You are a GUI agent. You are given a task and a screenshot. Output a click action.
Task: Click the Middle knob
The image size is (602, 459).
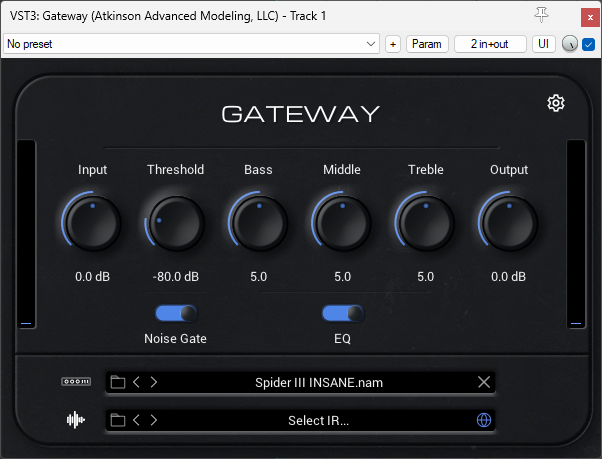coord(342,223)
